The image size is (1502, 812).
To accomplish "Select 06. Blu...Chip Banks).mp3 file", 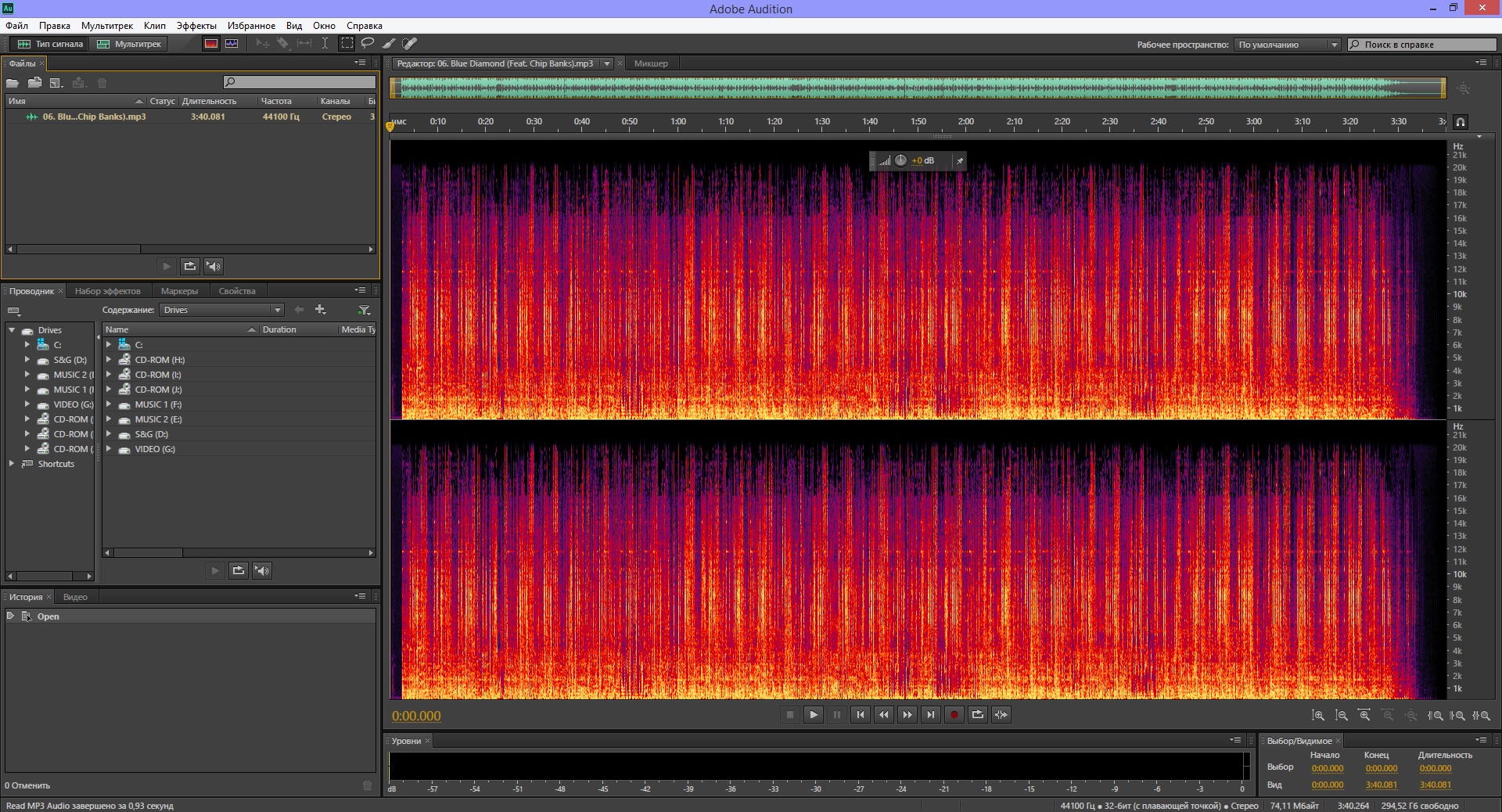I will coord(94,117).
